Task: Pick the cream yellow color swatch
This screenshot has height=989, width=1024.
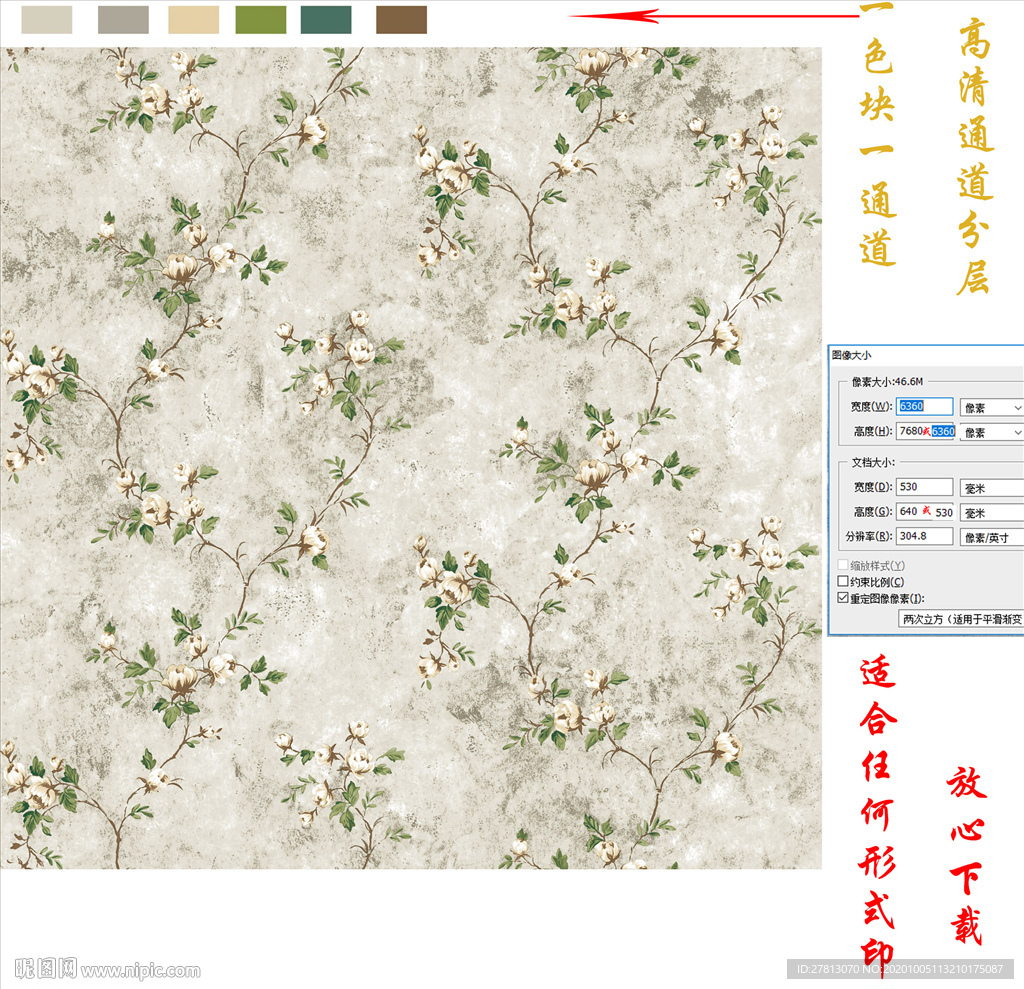Action: tap(193, 20)
